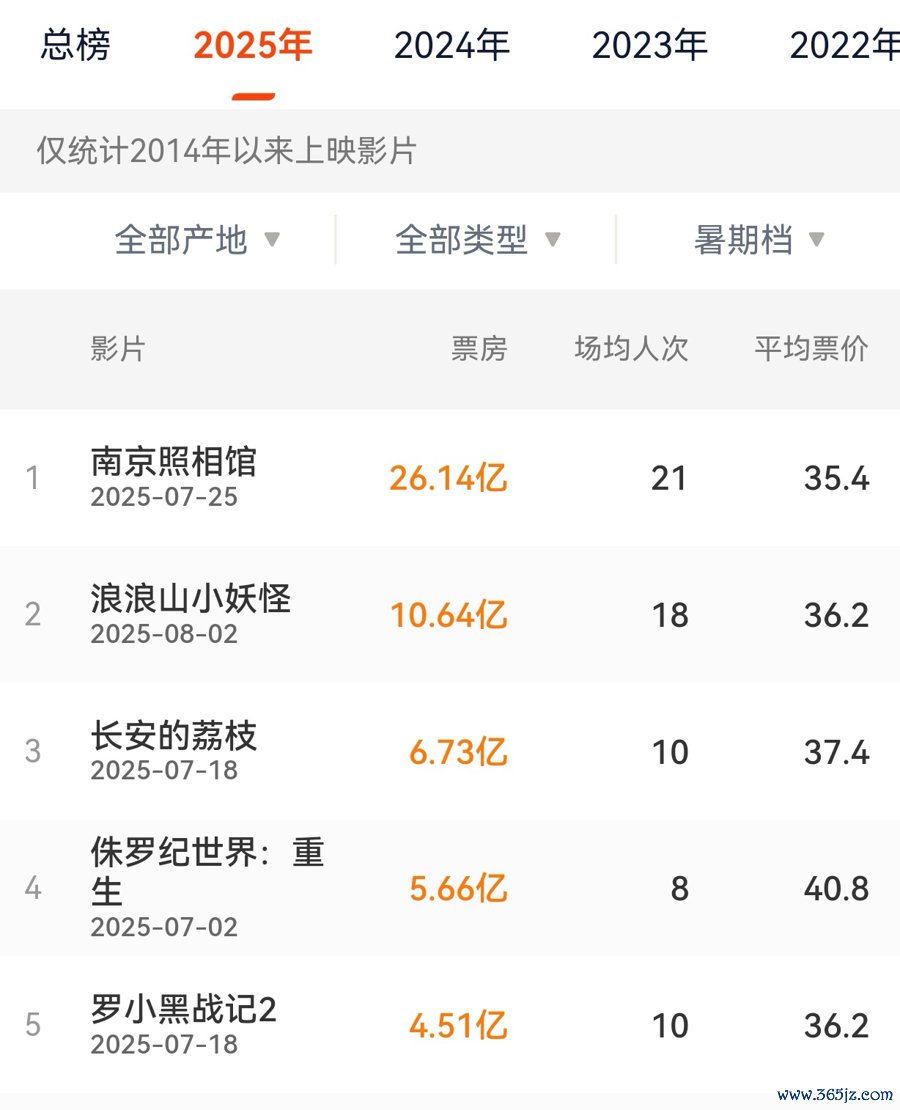Open the 2024年 tab
This screenshot has width=900, height=1110.
point(452,45)
